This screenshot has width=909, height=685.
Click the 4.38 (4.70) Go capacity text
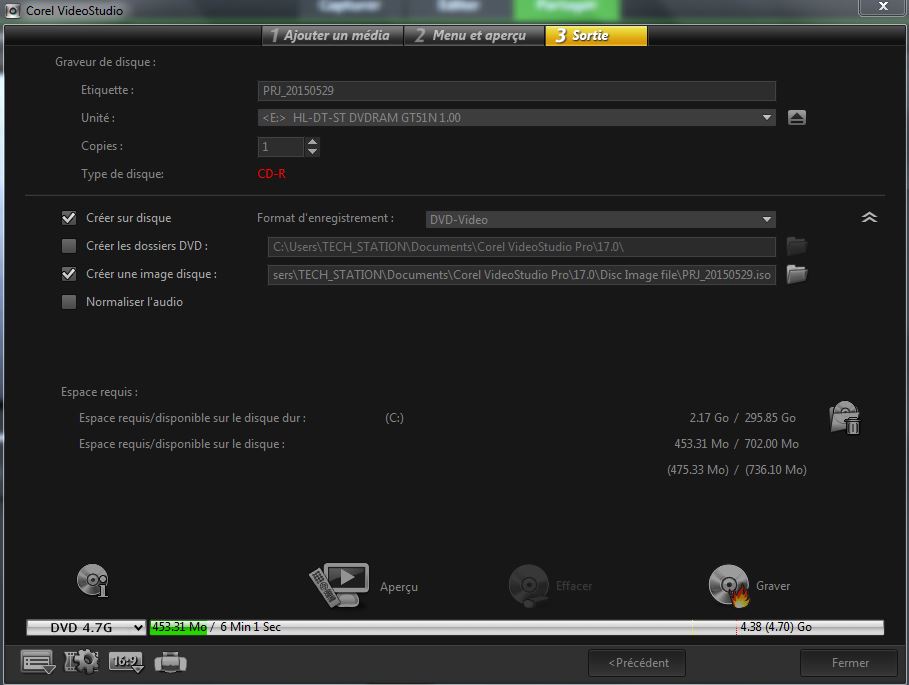pos(776,626)
